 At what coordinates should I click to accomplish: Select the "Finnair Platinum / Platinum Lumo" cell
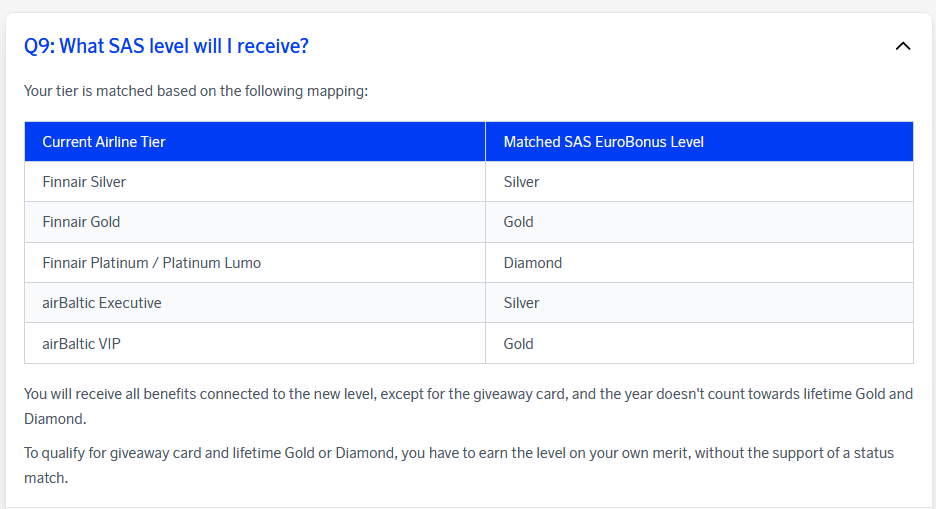coord(151,263)
